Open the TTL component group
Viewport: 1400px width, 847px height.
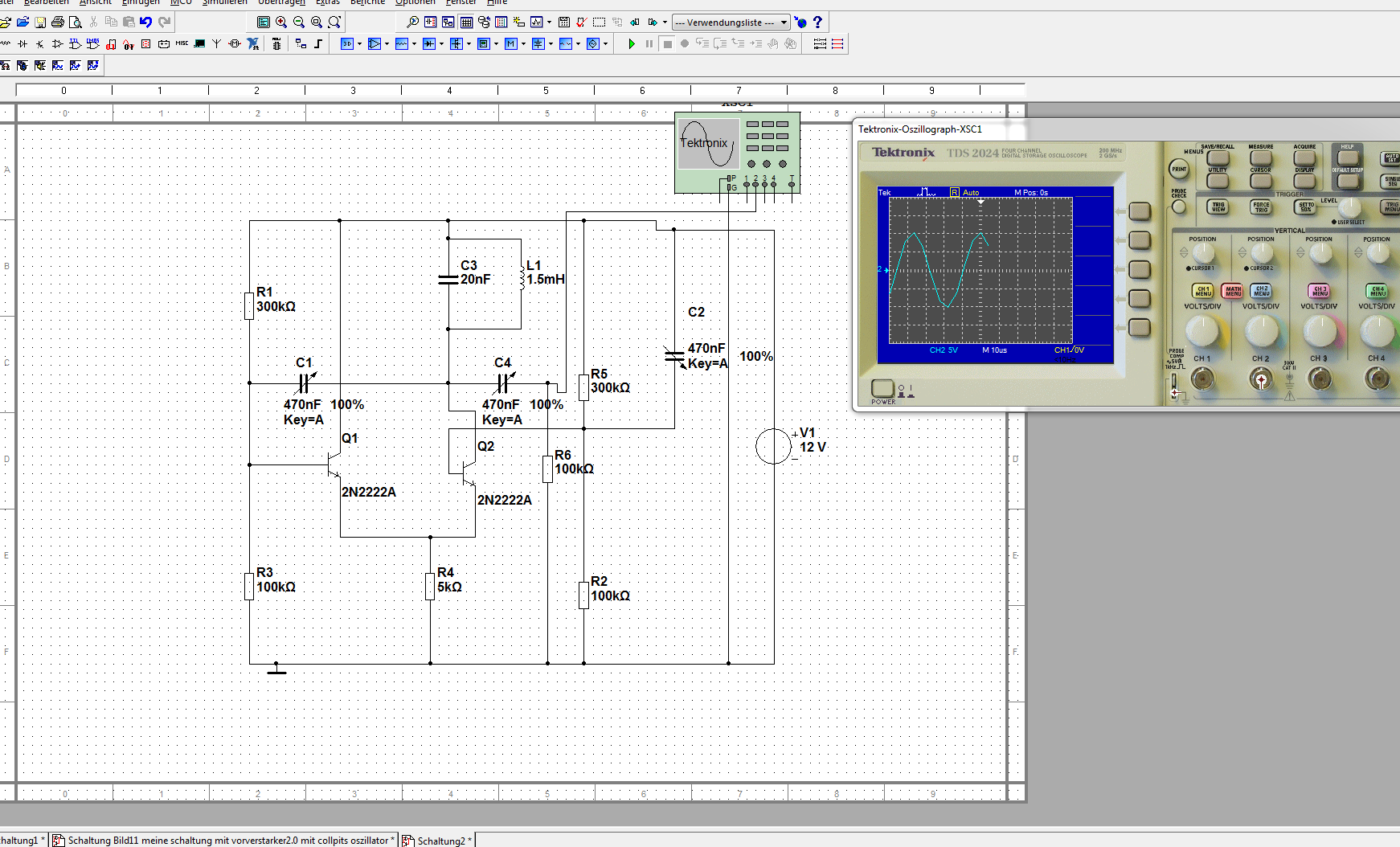point(76,43)
